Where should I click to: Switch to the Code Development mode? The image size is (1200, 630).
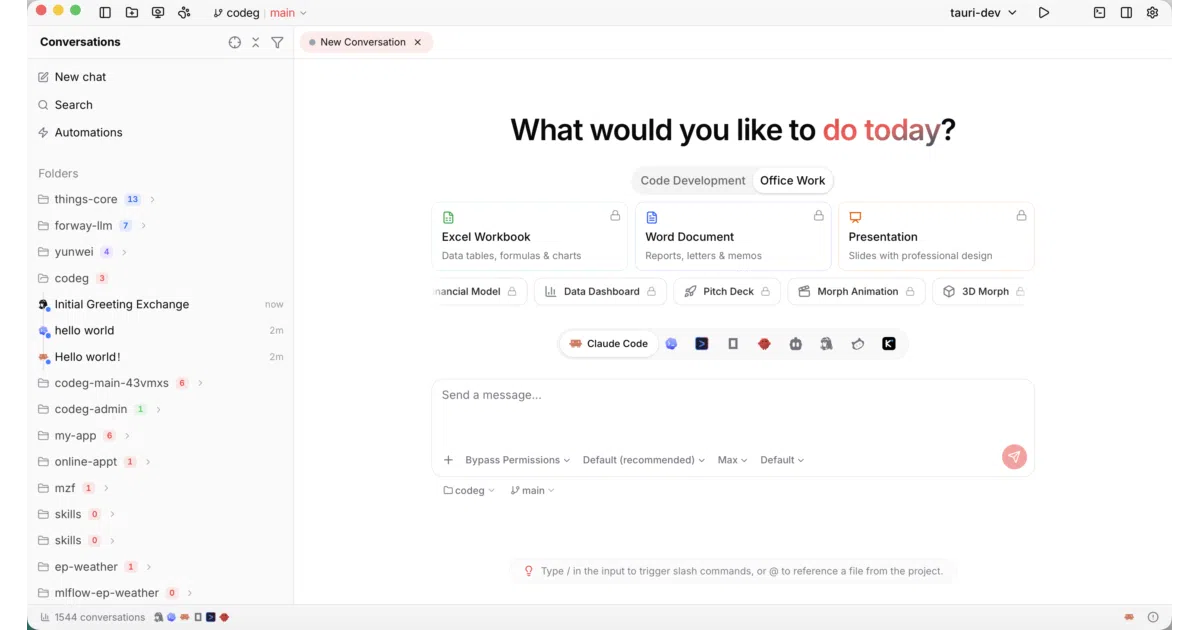click(693, 181)
